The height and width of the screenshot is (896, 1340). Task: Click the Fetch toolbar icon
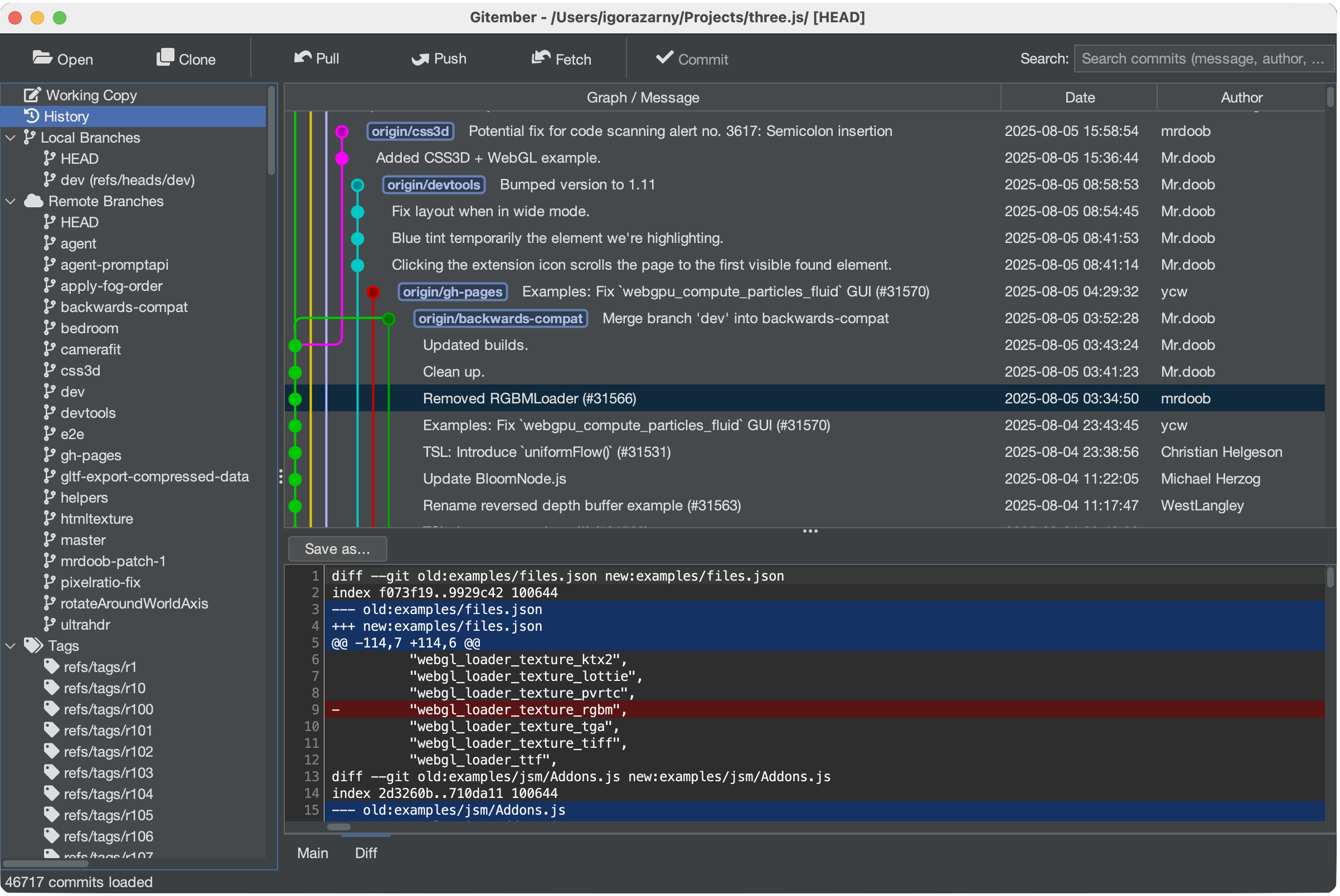tap(541, 58)
